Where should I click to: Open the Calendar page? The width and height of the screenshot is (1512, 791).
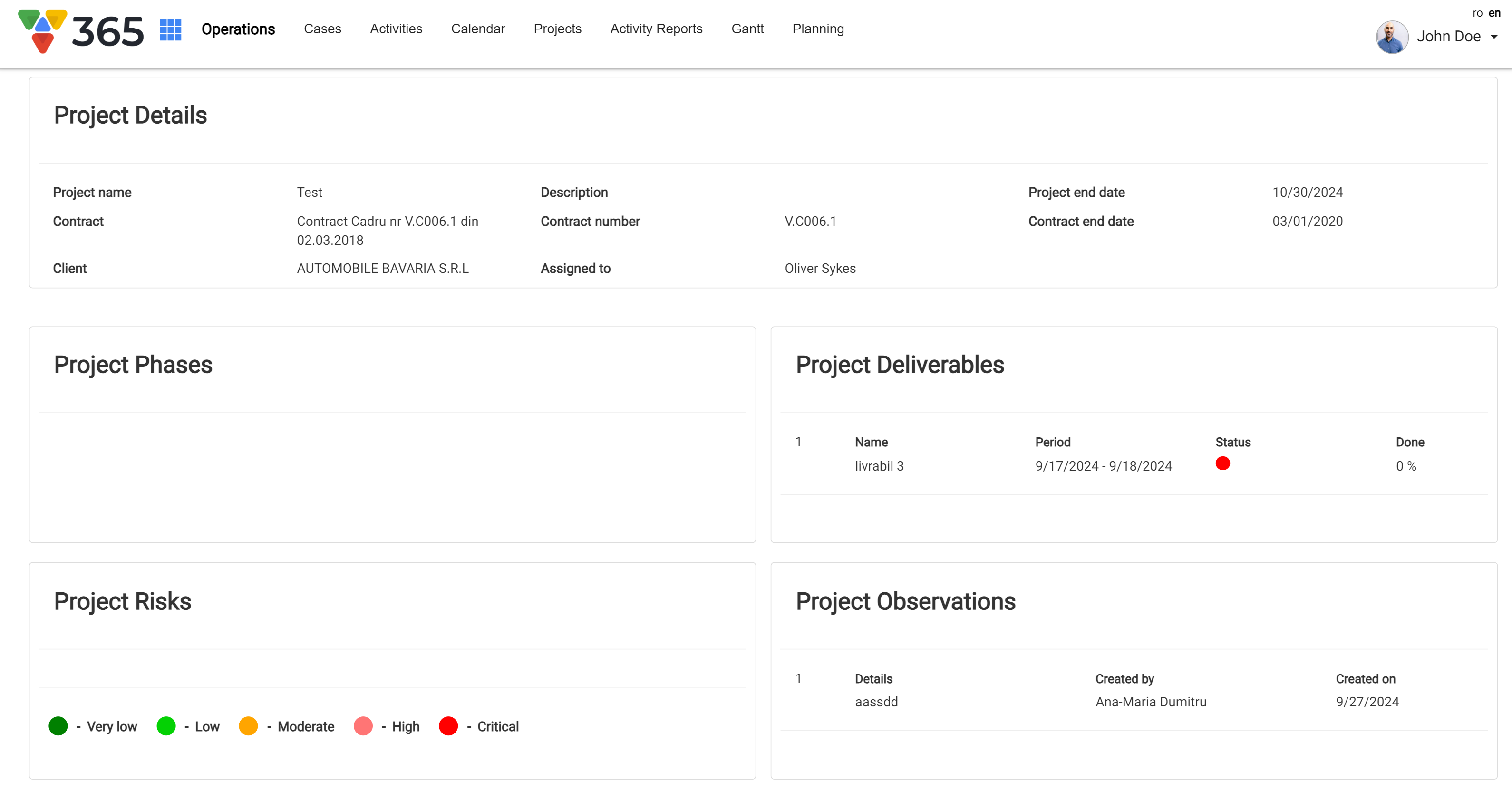point(478,29)
